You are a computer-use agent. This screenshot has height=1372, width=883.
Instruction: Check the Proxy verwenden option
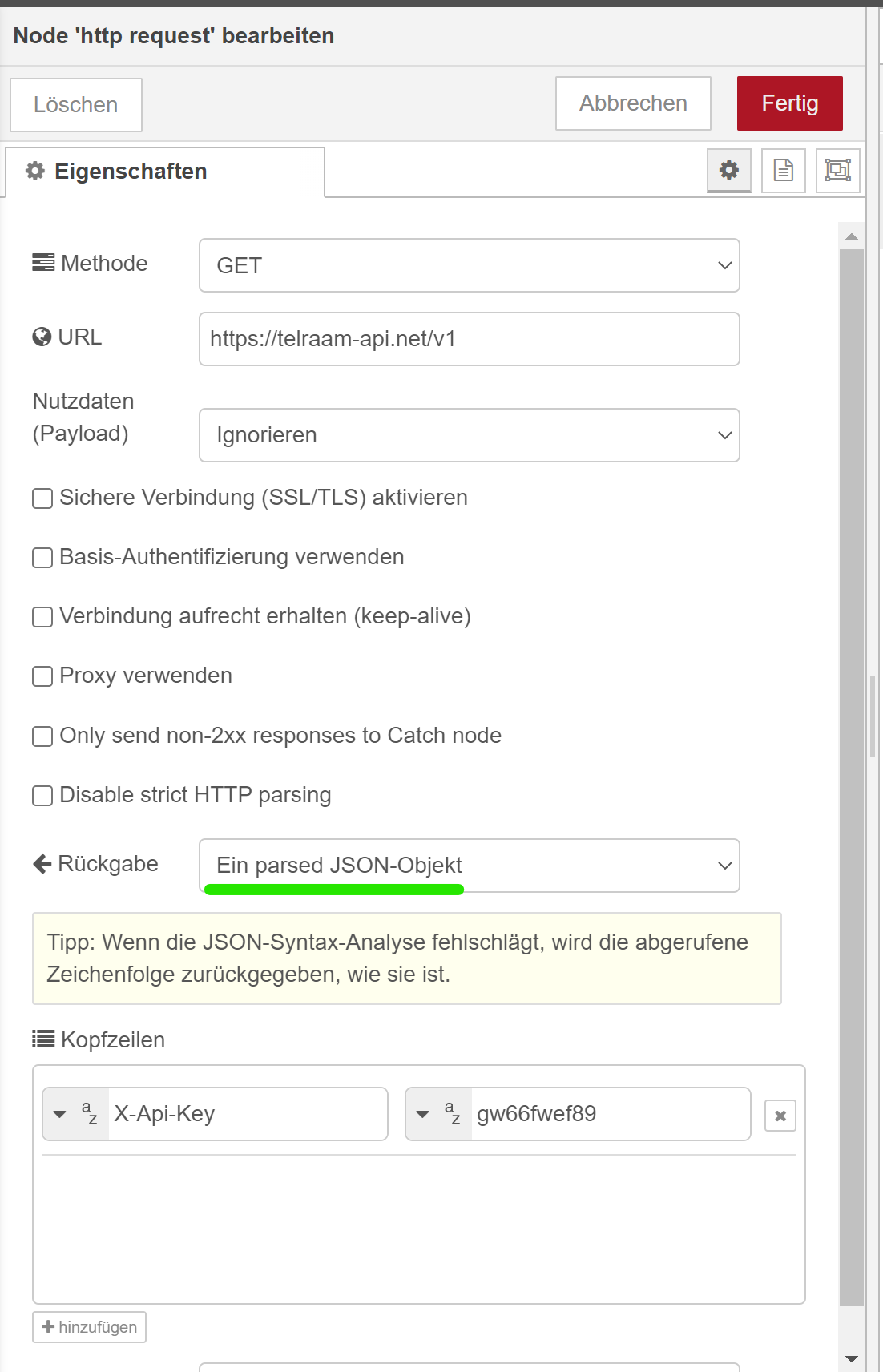point(42,676)
